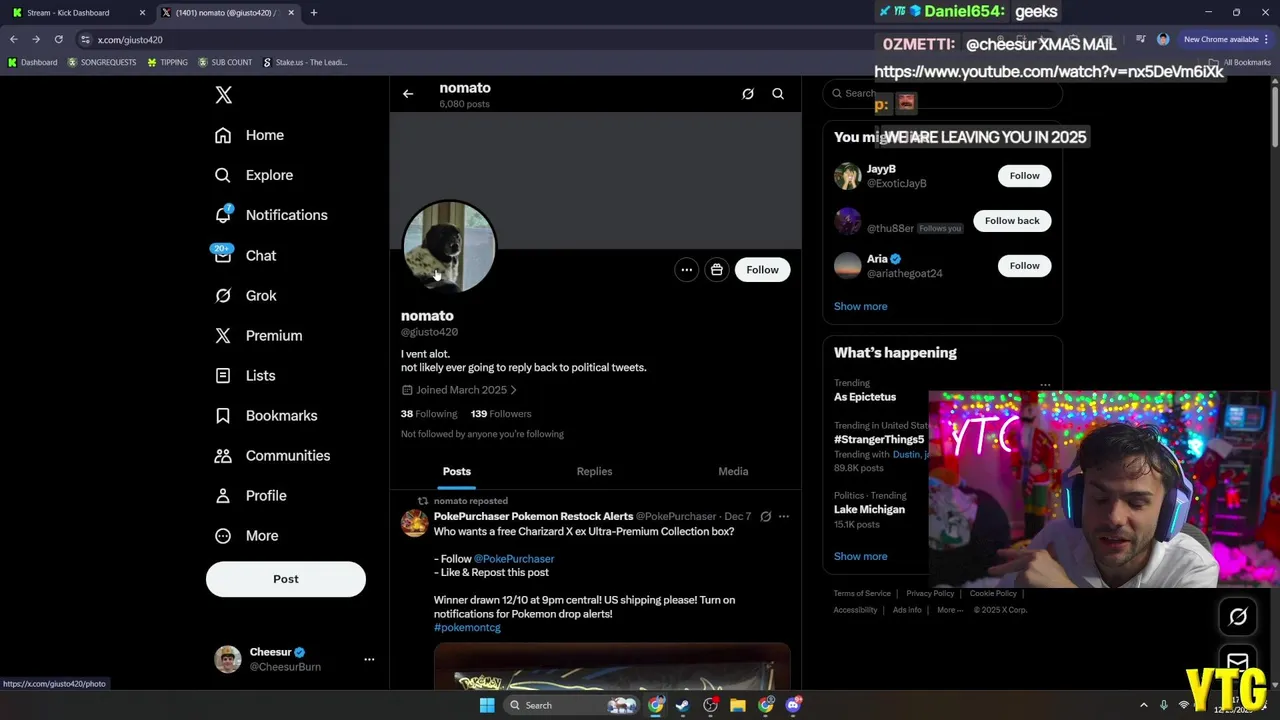The height and width of the screenshot is (720, 1280).
Task: Open JayyB avatar in suggestions
Action: pos(848,176)
